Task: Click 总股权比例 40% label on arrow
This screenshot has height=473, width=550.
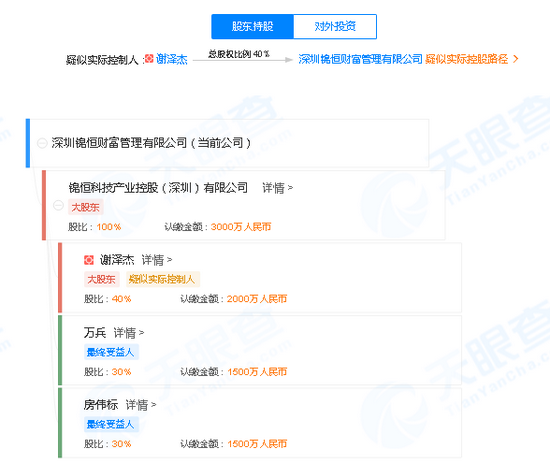Action: click(239, 54)
